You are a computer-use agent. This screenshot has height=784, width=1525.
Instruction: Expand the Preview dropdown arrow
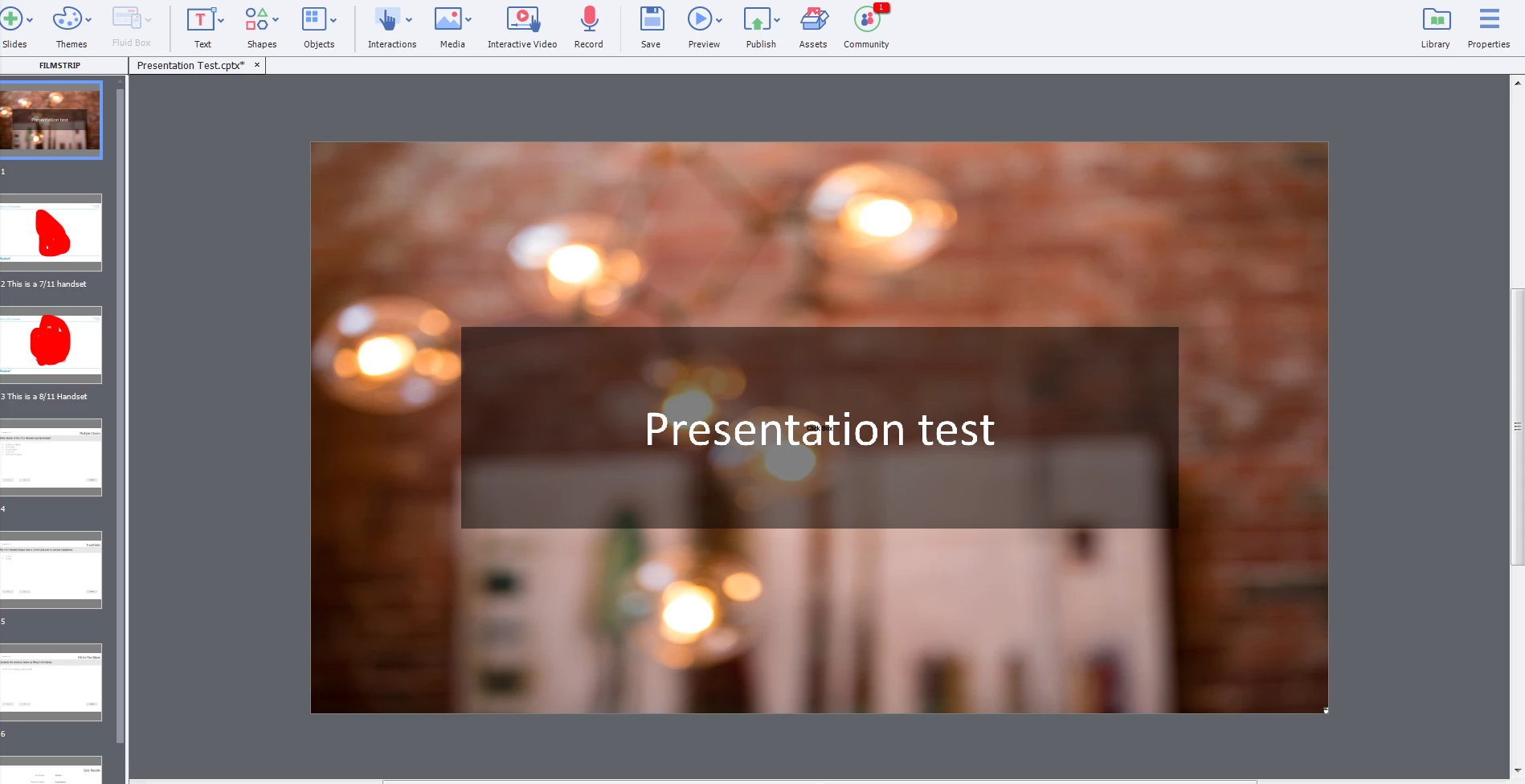pyautogui.click(x=719, y=19)
